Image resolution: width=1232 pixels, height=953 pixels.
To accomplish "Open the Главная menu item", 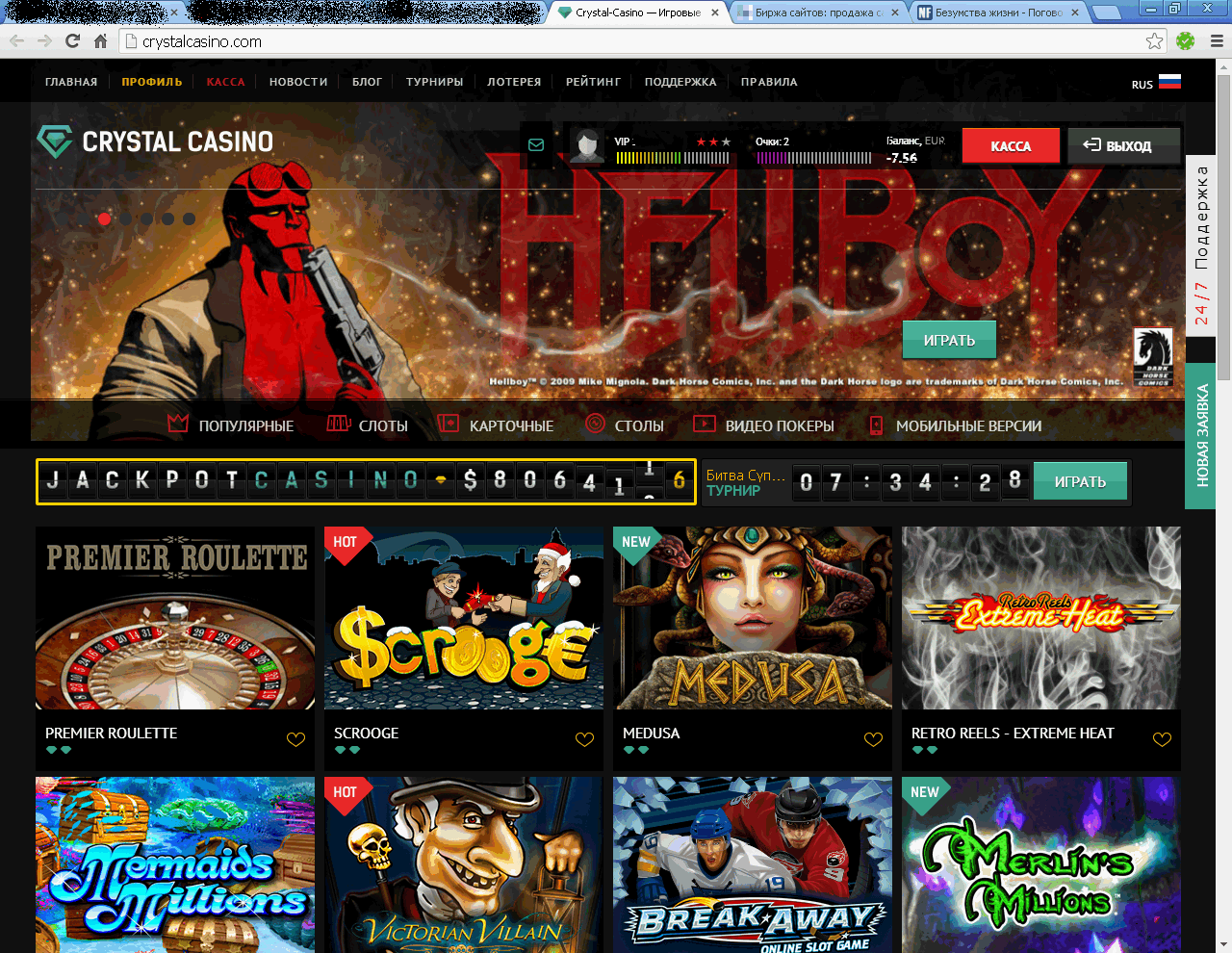I will tap(71, 82).
